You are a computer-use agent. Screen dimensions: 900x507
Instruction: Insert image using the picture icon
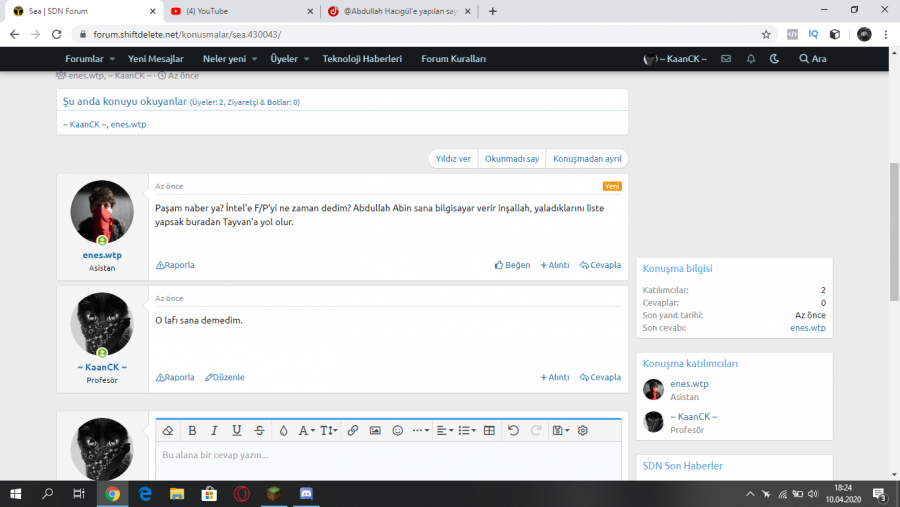pyautogui.click(x=375, y=431)
